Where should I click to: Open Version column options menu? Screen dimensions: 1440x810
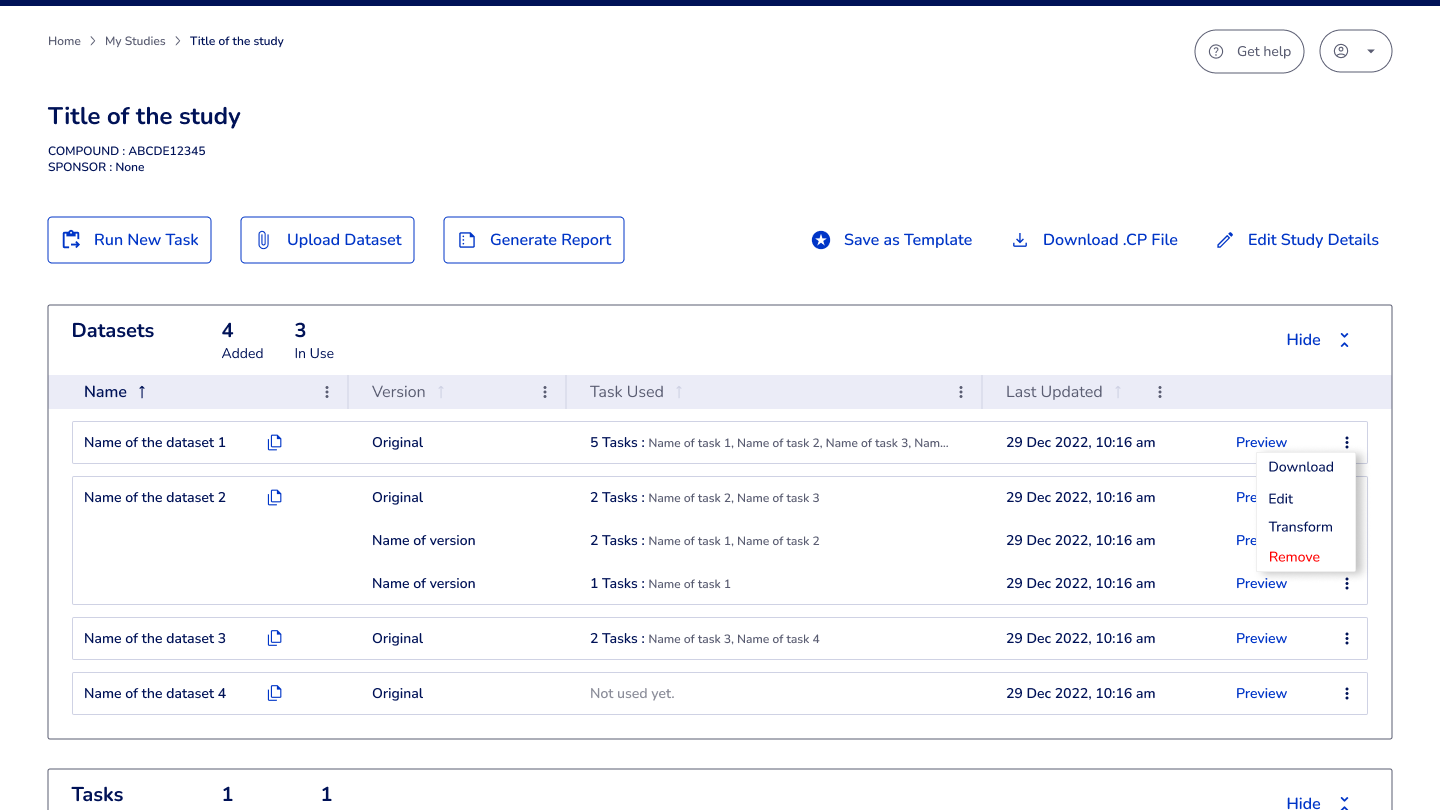click(545, 392)
